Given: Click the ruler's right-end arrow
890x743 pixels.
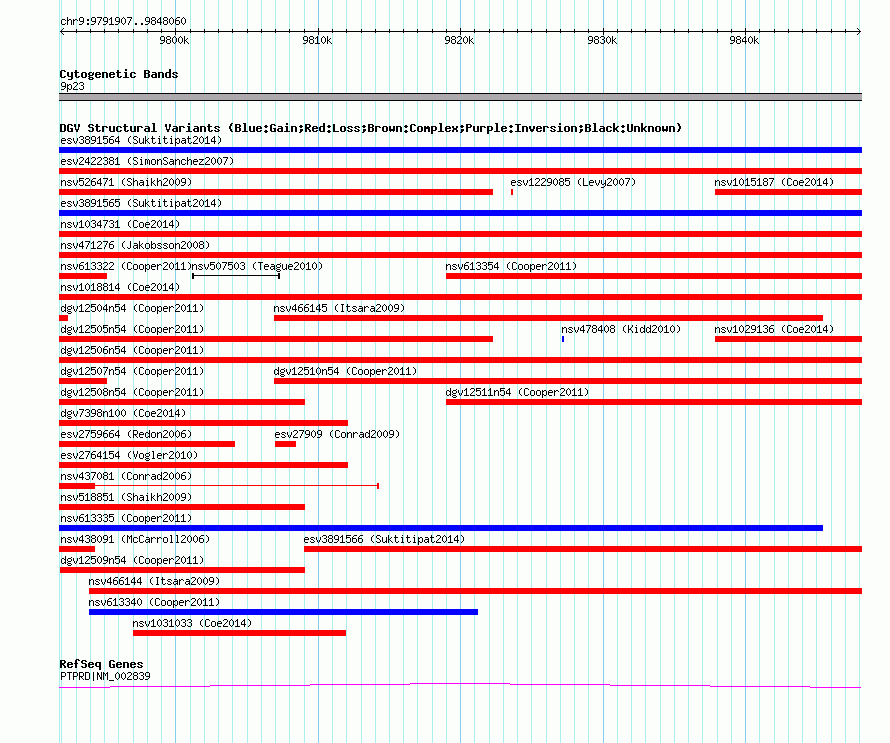Looking at the screenshot, I should click(x=859, y=31).
